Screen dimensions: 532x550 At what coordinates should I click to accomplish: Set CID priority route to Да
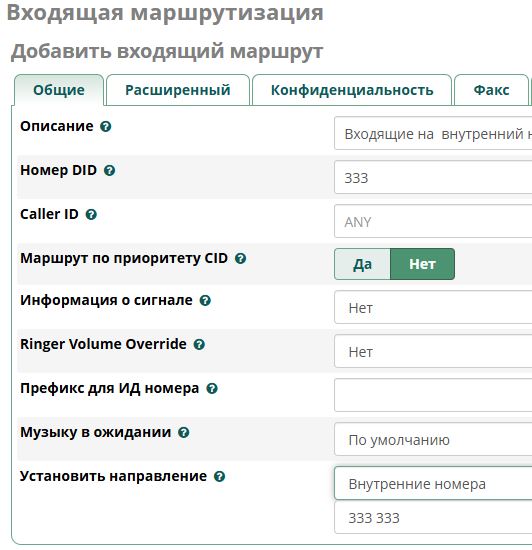point(362,264)
